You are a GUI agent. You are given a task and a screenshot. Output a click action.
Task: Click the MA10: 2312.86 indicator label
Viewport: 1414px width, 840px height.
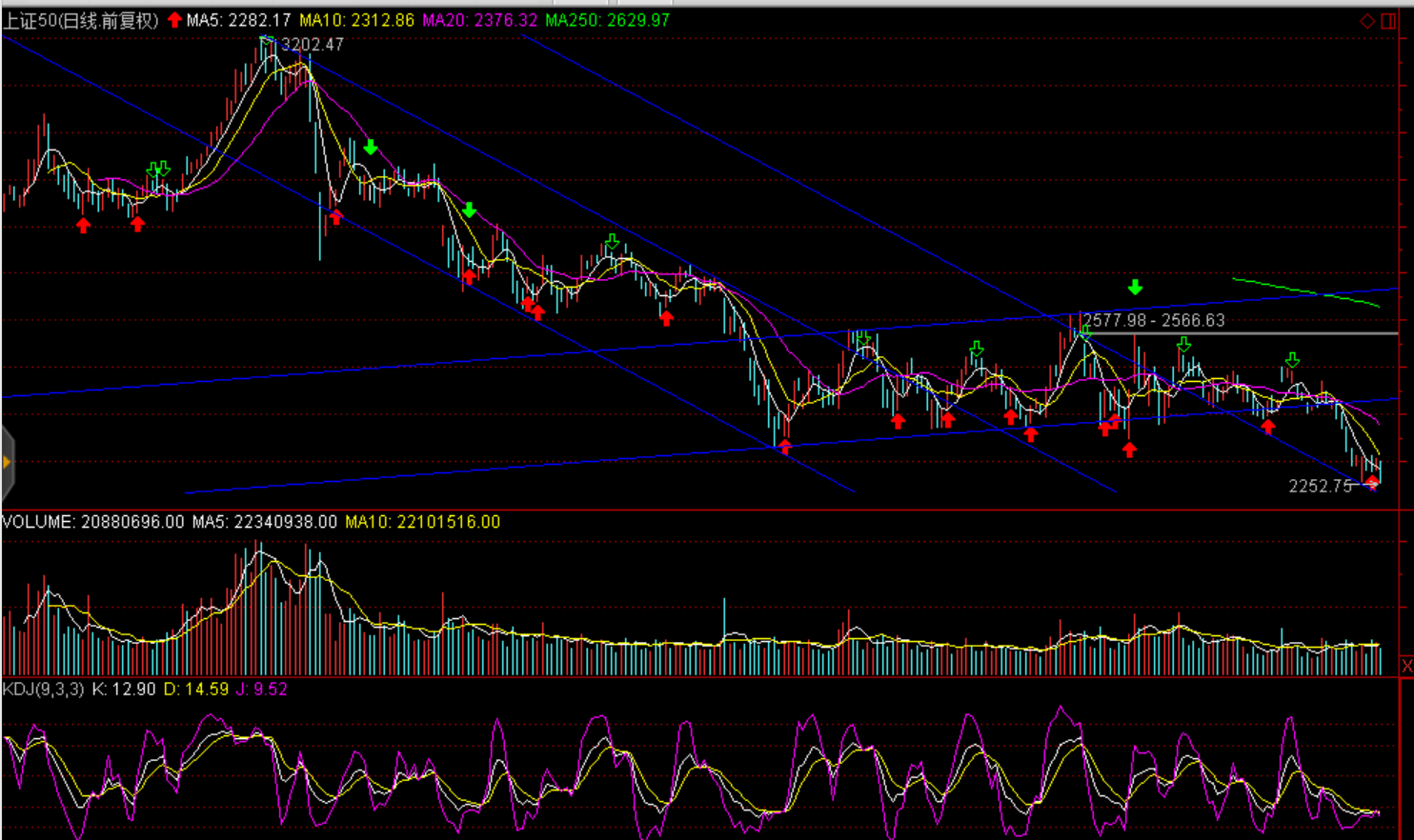pos(356,20)
